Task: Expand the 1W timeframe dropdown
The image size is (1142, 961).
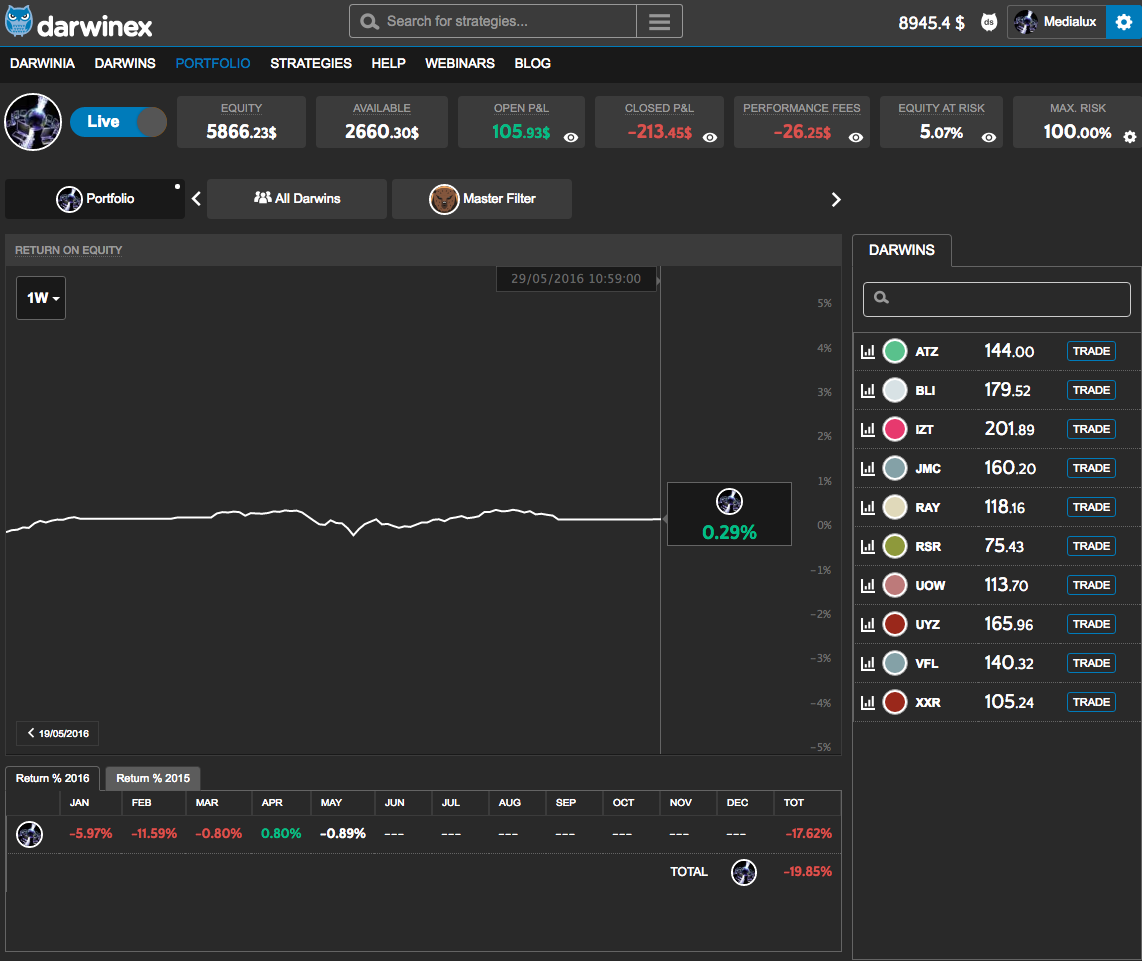Action: [41, 298]
